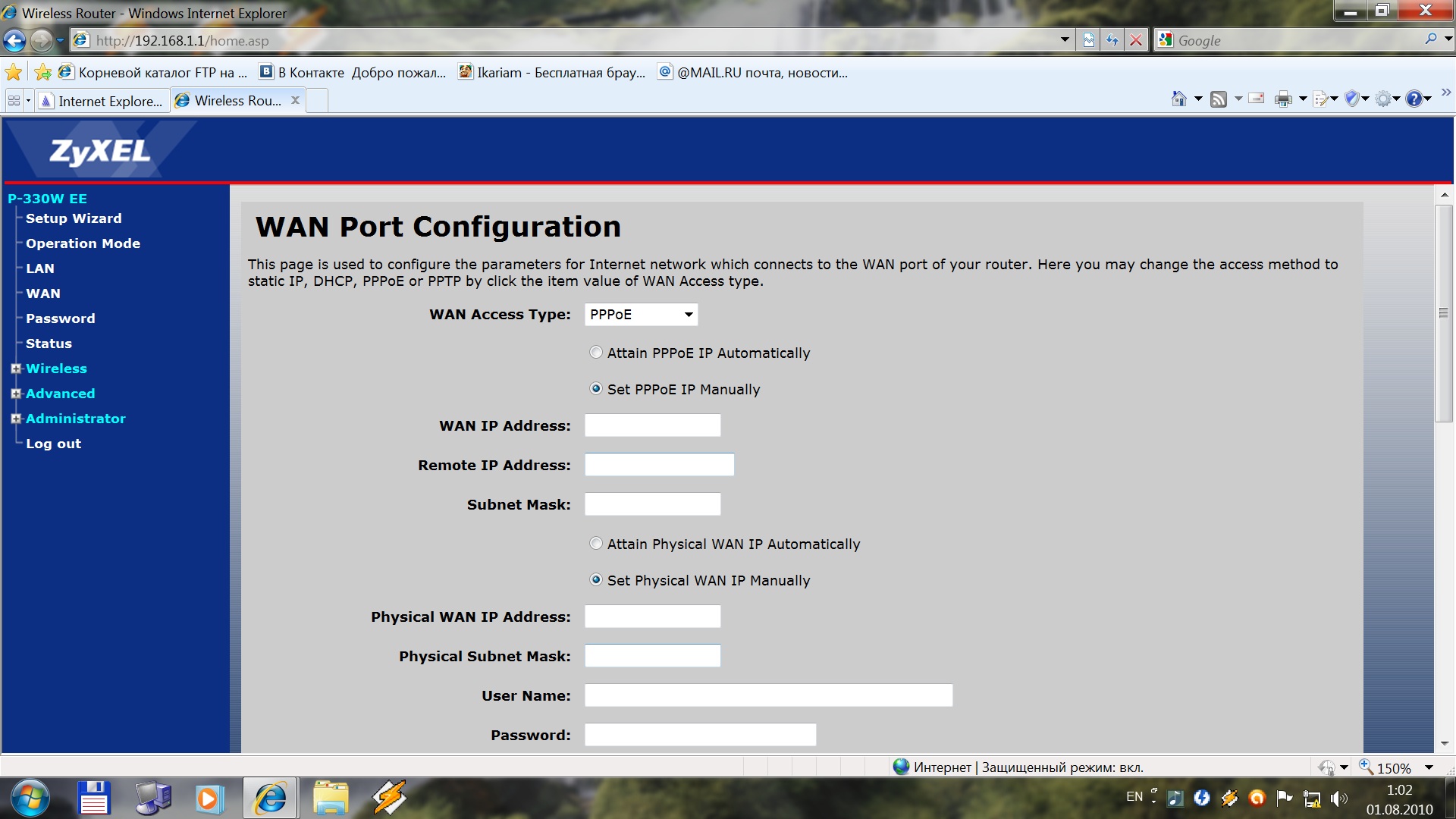Click the red Stop loading icon

(1135, 40)
